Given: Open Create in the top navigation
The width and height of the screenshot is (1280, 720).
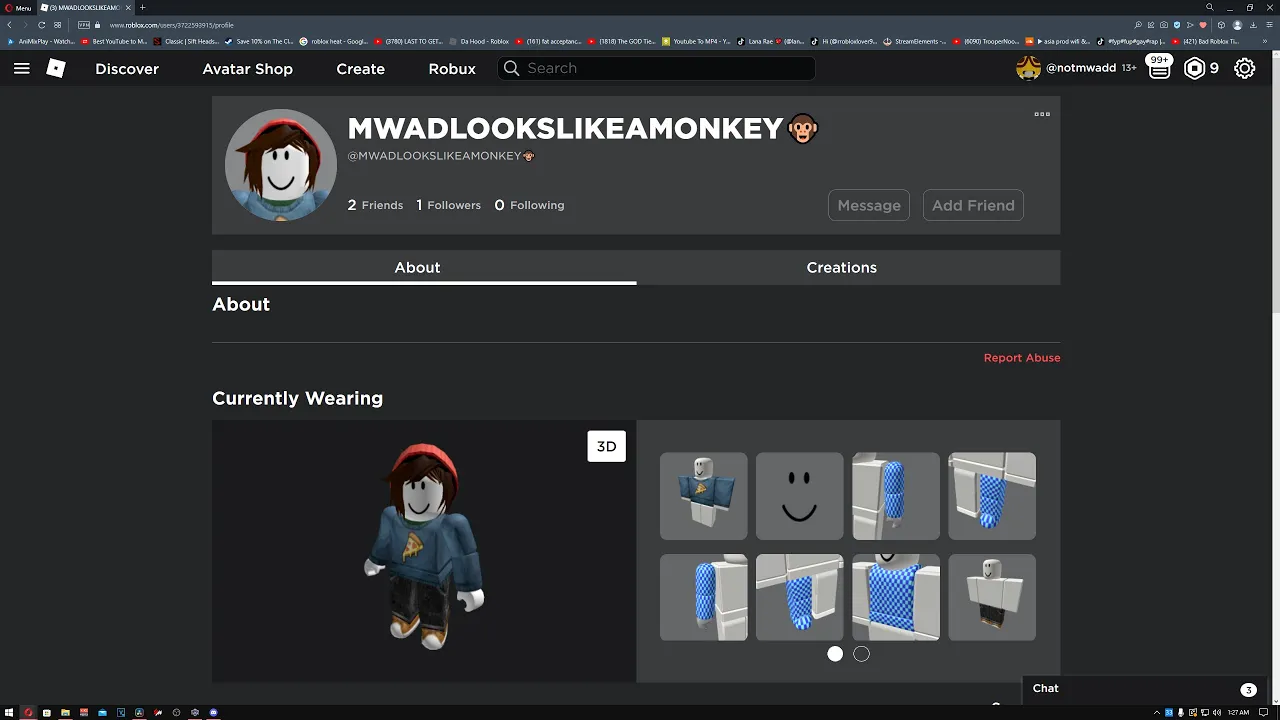Looking at the screenshot, I should point(360,68).
